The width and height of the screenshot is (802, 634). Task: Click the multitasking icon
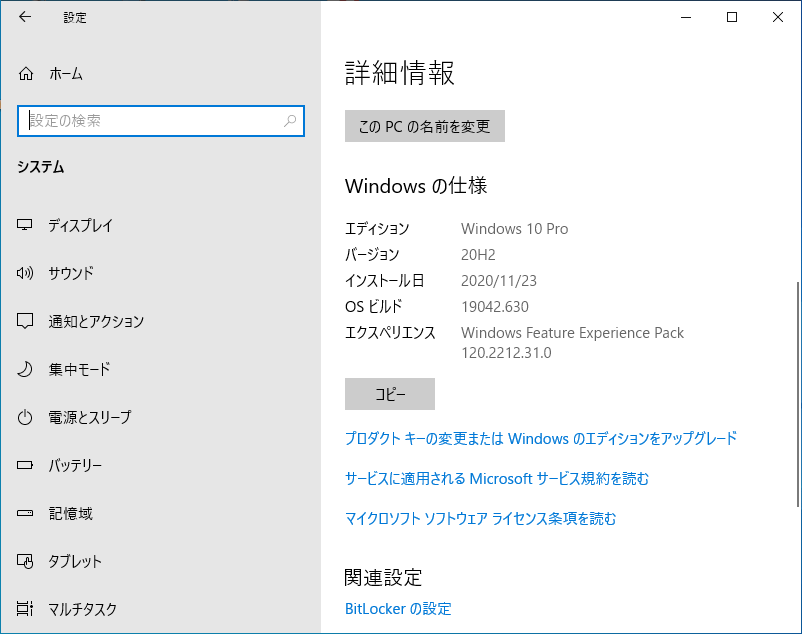click(x=25, y=608)
